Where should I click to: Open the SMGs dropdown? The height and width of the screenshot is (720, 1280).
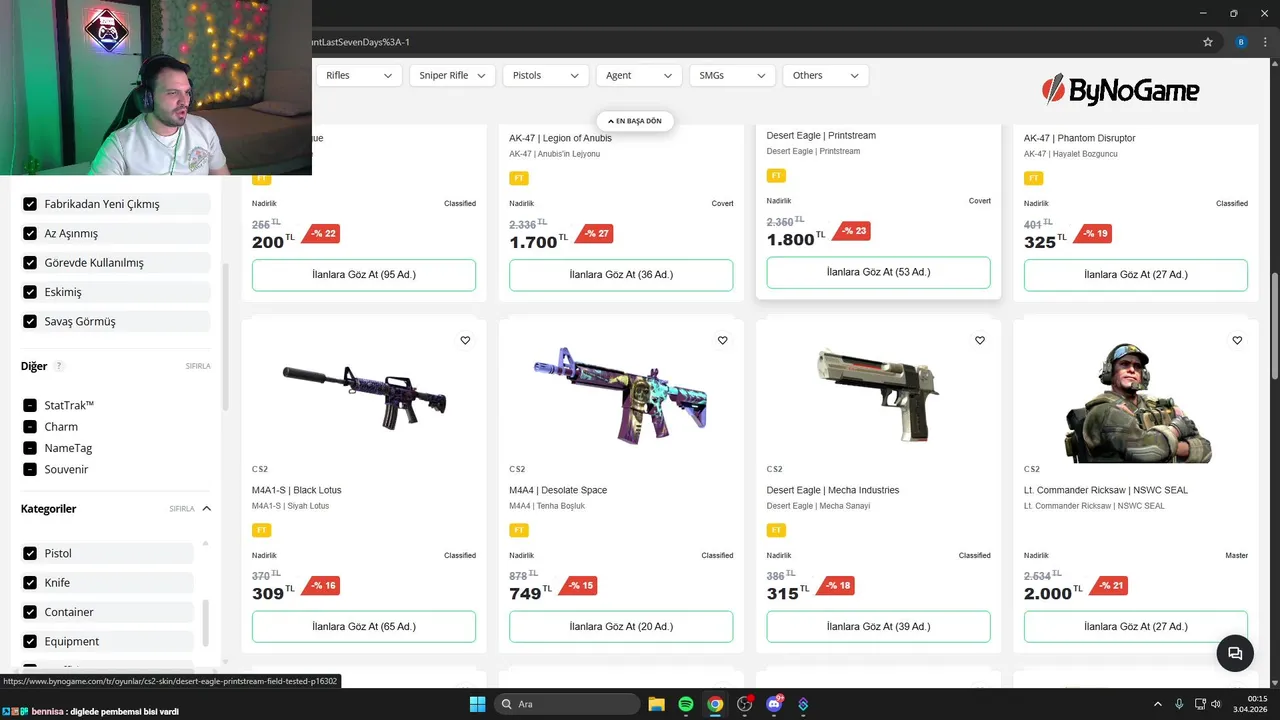tap(732, 75)
